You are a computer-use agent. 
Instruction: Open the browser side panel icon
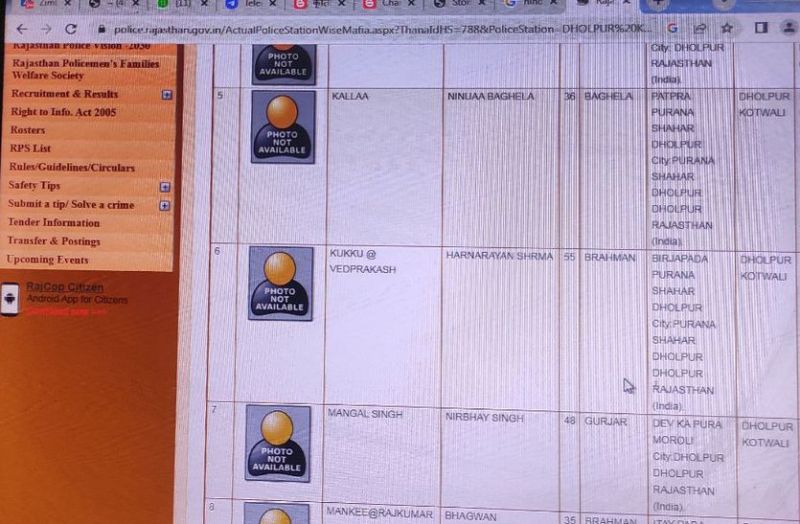tap(759, 29)
